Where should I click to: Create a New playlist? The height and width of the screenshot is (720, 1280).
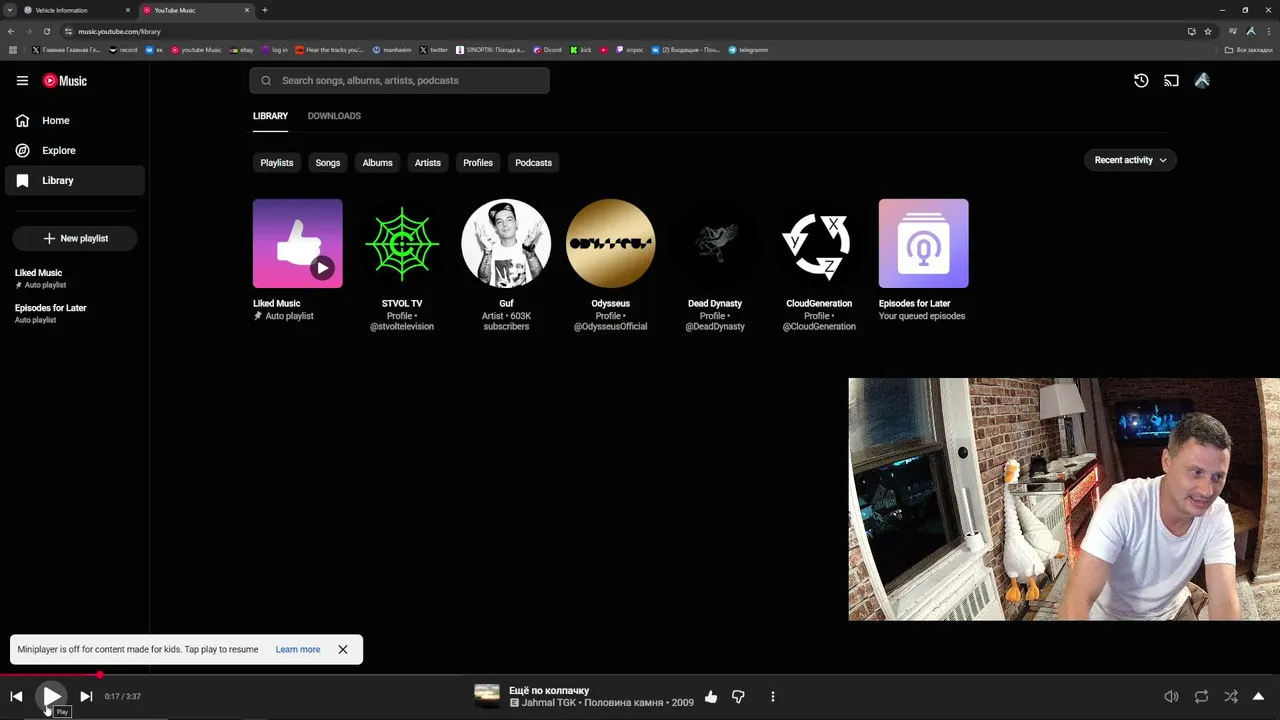point(75,239)
